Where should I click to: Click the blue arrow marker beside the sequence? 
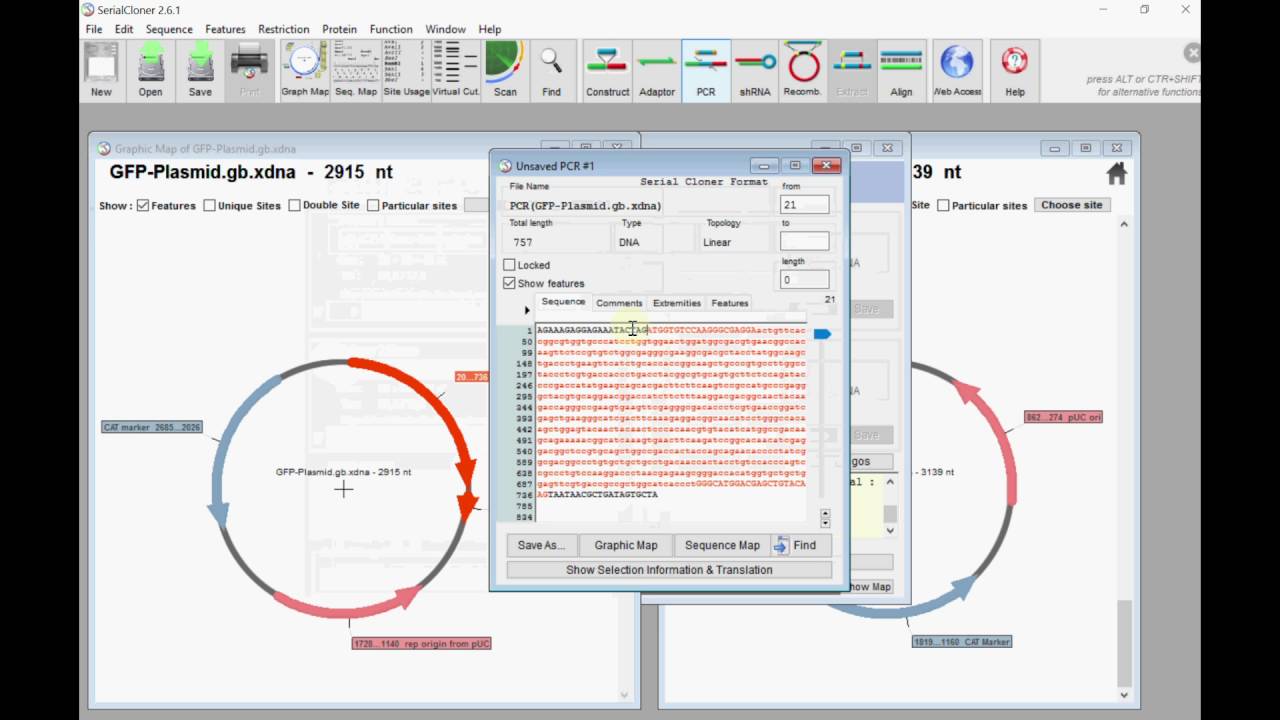(822, 334)
